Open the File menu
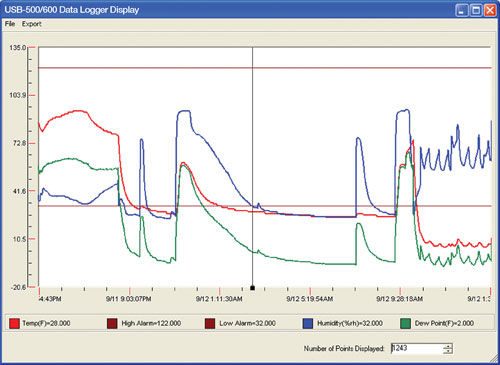 pyautogui.click(x=10, y=24)
